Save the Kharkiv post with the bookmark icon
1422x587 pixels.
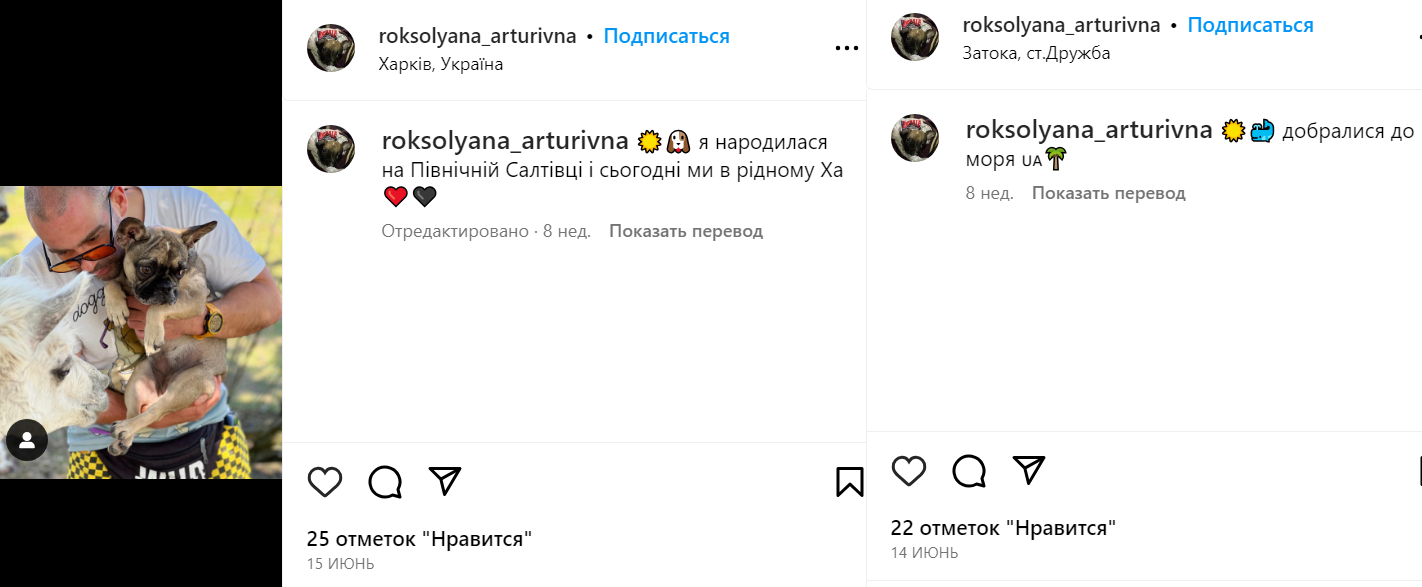[849, 482]
